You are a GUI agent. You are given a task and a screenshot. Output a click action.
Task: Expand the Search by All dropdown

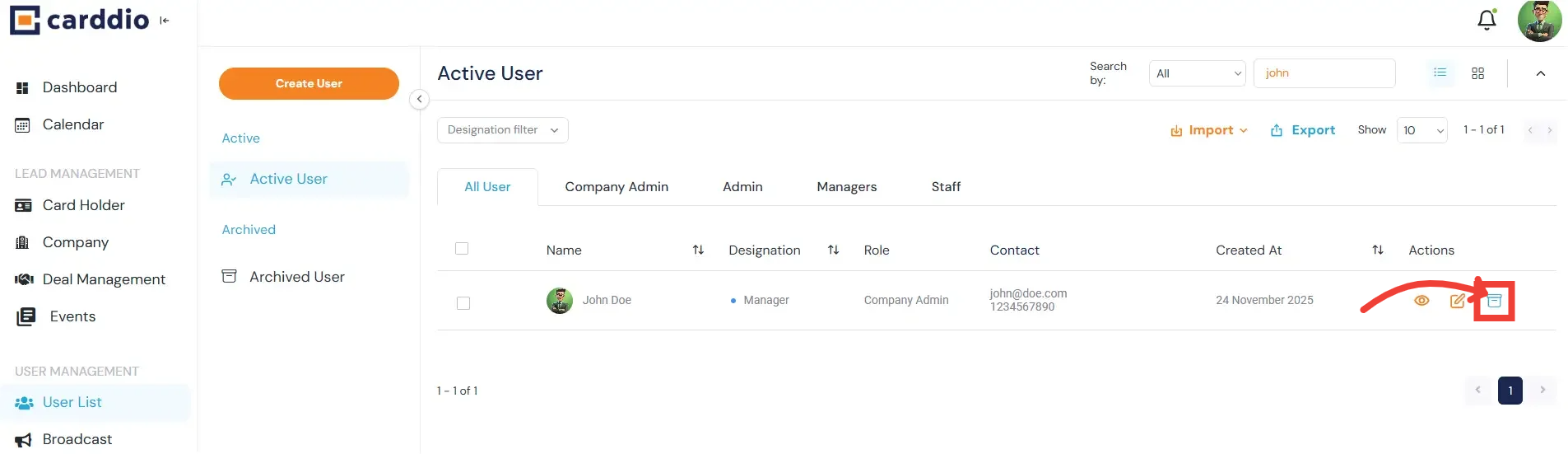click(x=1197, y=73)
